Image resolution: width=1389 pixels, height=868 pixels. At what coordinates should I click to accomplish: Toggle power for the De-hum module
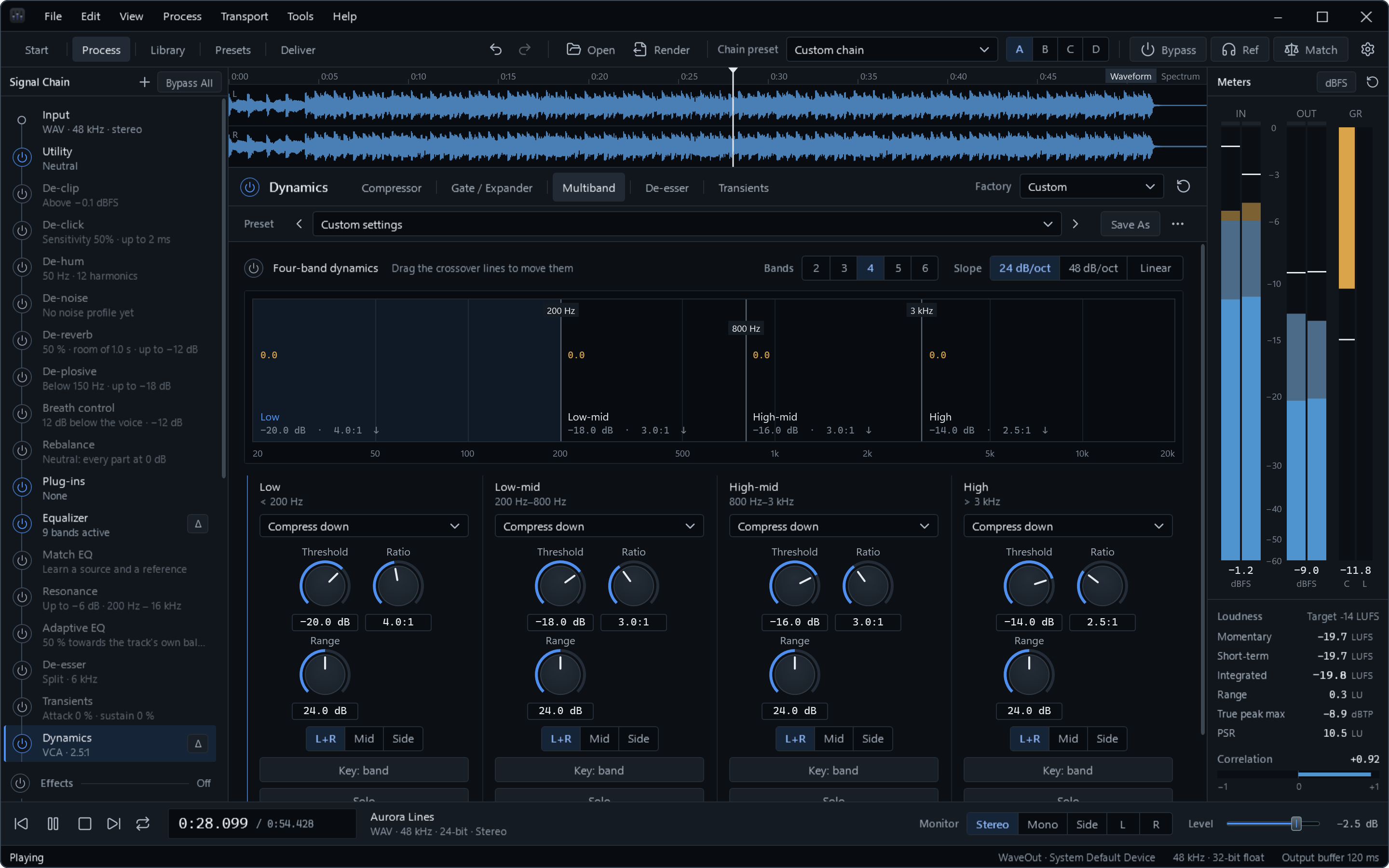click(x=22, y=268)
